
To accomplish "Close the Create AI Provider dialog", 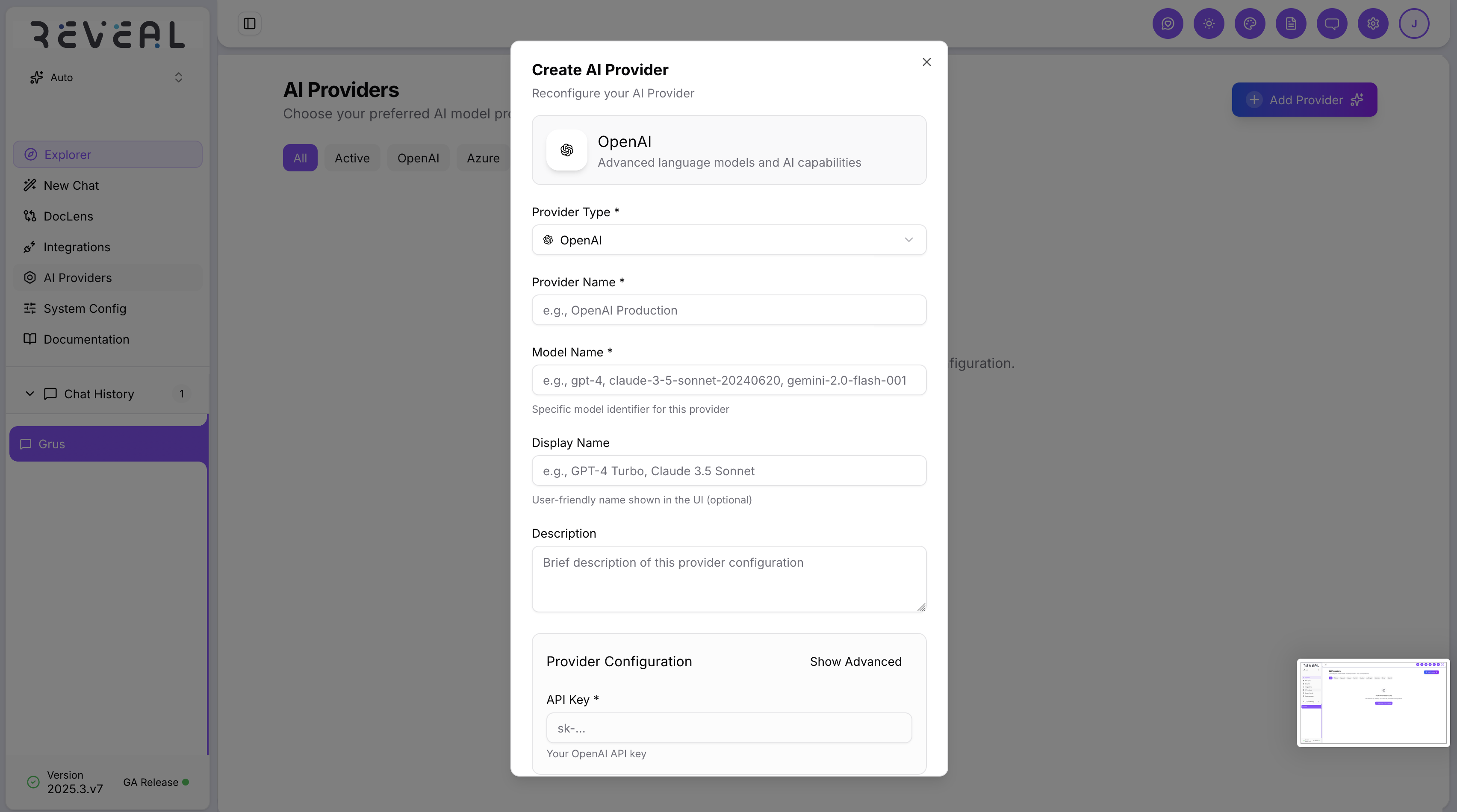I will 926,62.
